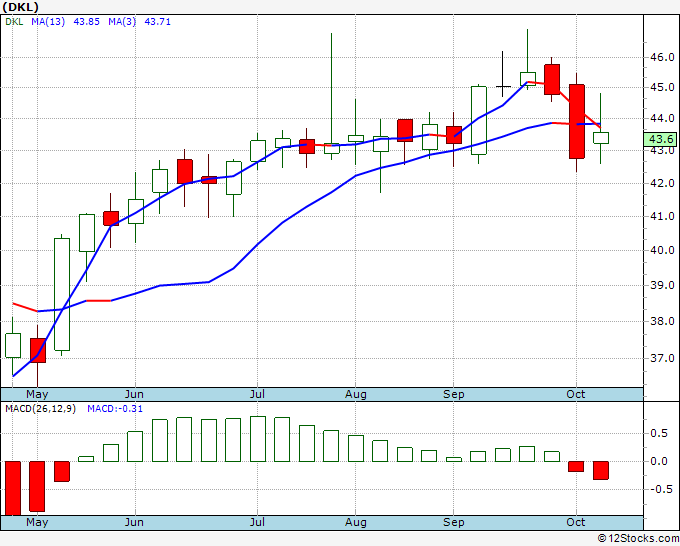Image resolution: width=680 pixels, height=546 pixels.
Task: Click the MACD(26,12,9) indicator label
Action: pos(40,409)
